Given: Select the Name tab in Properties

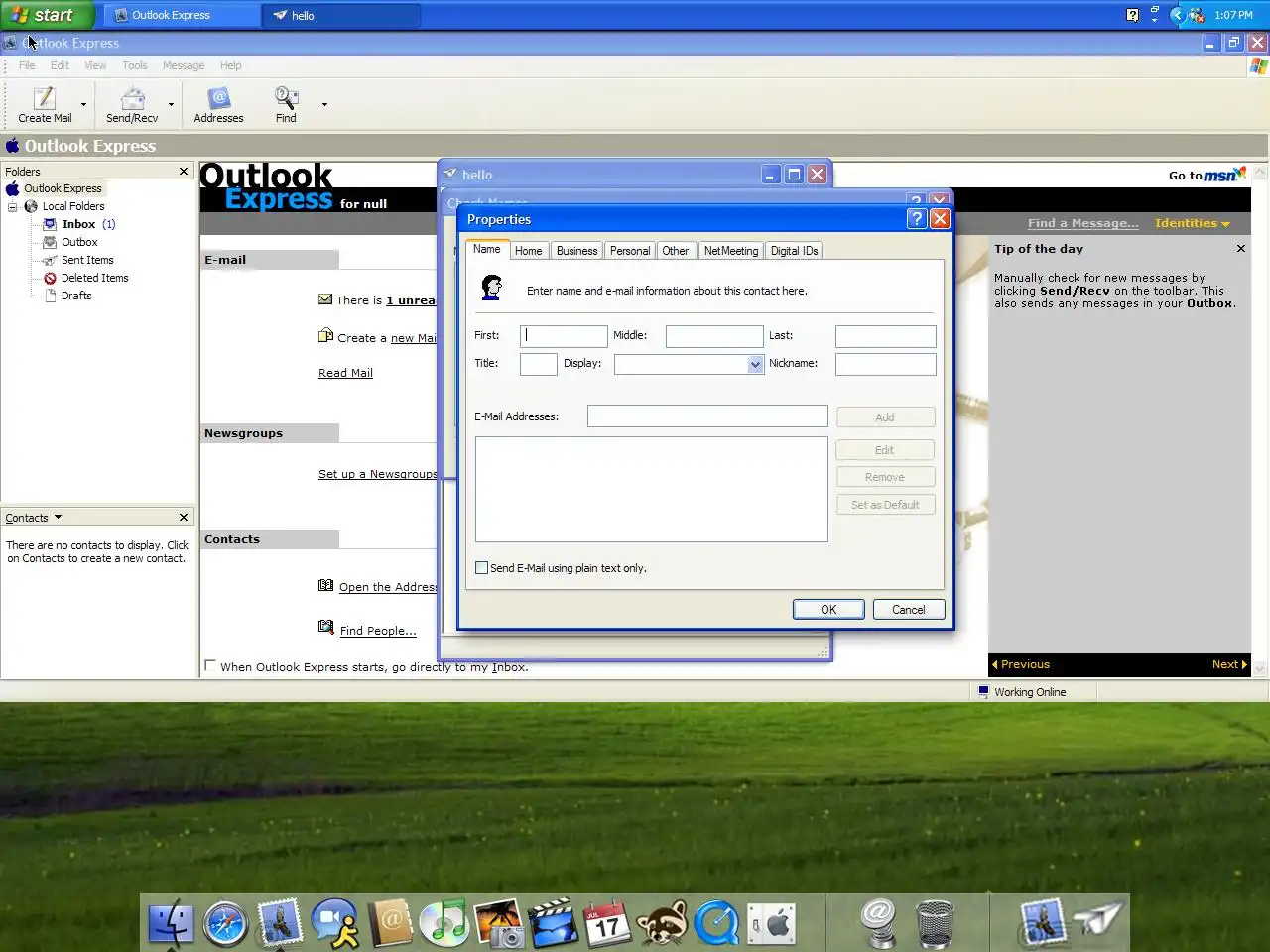Looking at the screenshot, I should click(x=486, y=249).
